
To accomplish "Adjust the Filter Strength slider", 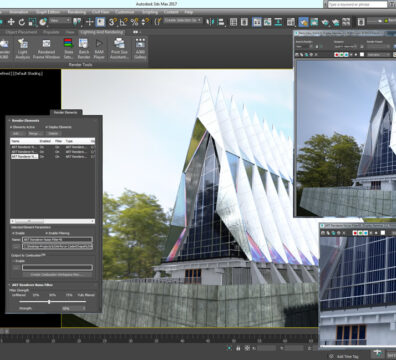I will pos(49,302).
